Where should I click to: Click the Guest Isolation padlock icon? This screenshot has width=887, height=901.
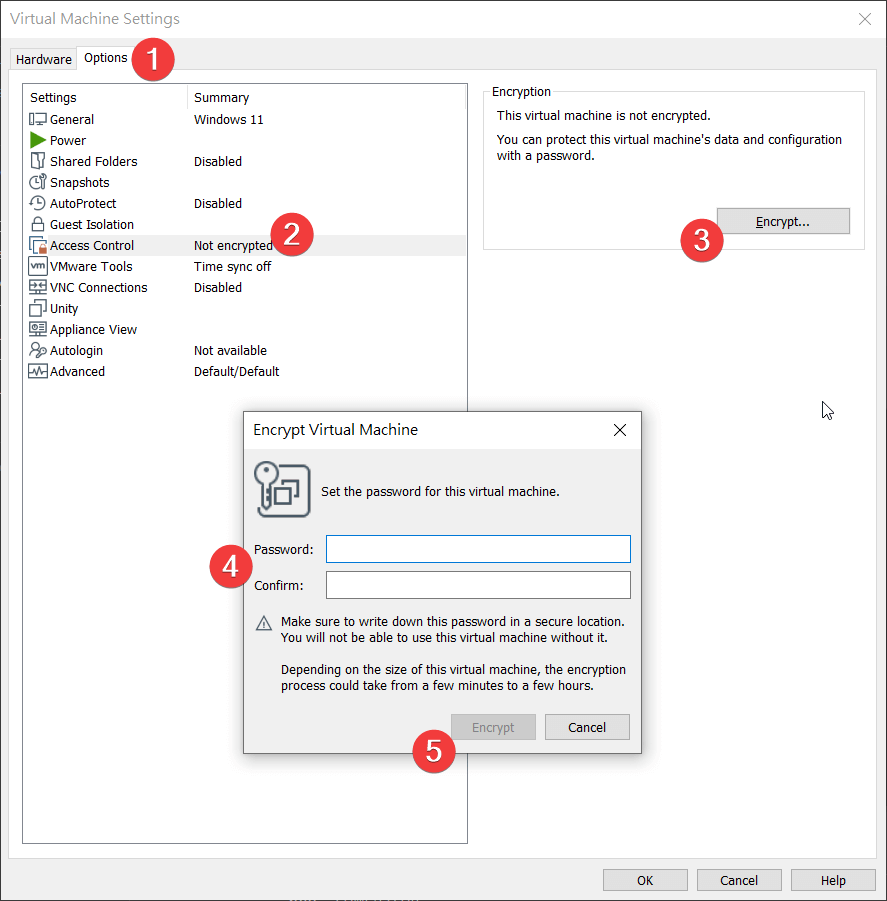[x=38, y=225]
